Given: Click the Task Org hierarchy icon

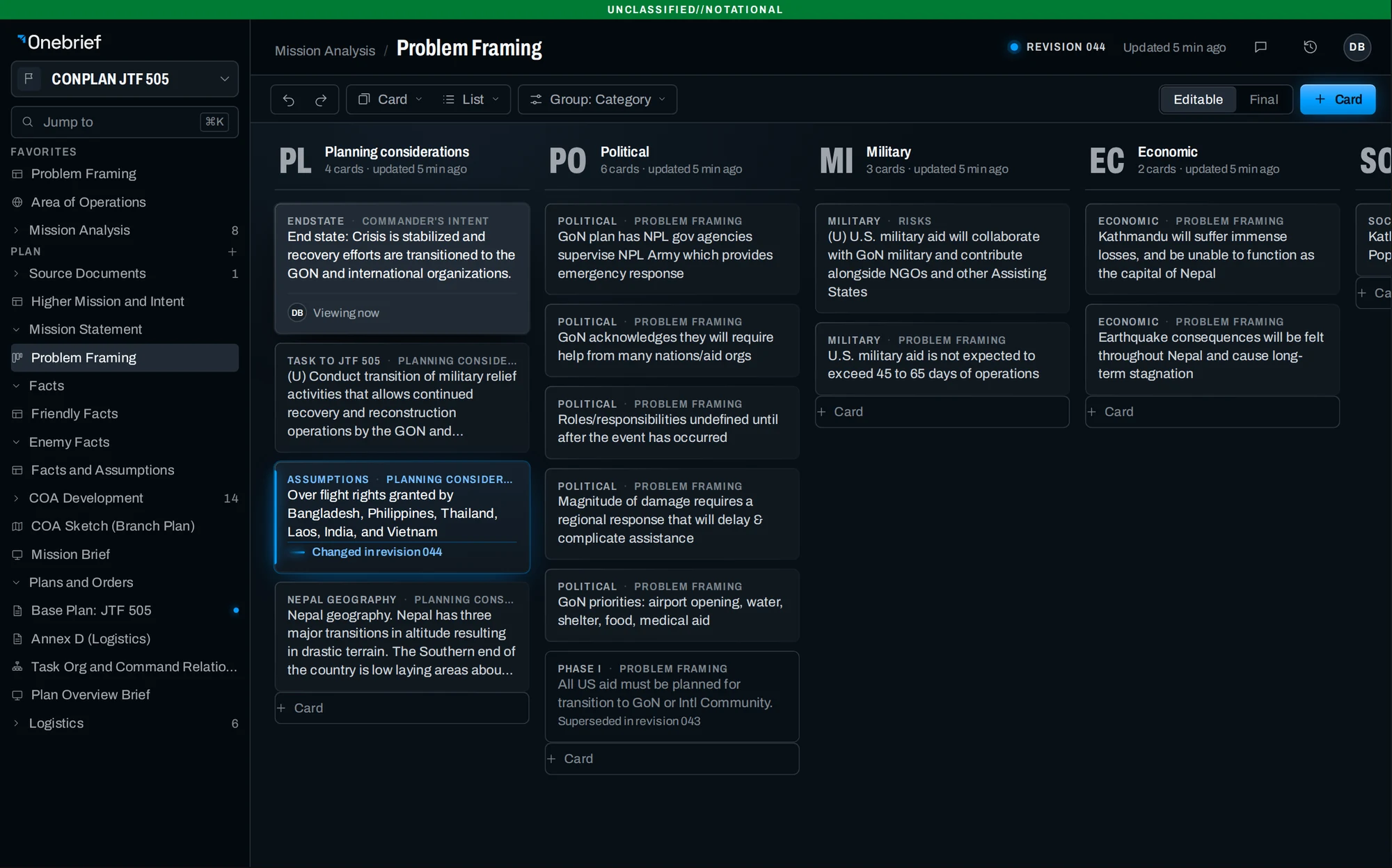Looking at the screenshot, I should 17,667.
